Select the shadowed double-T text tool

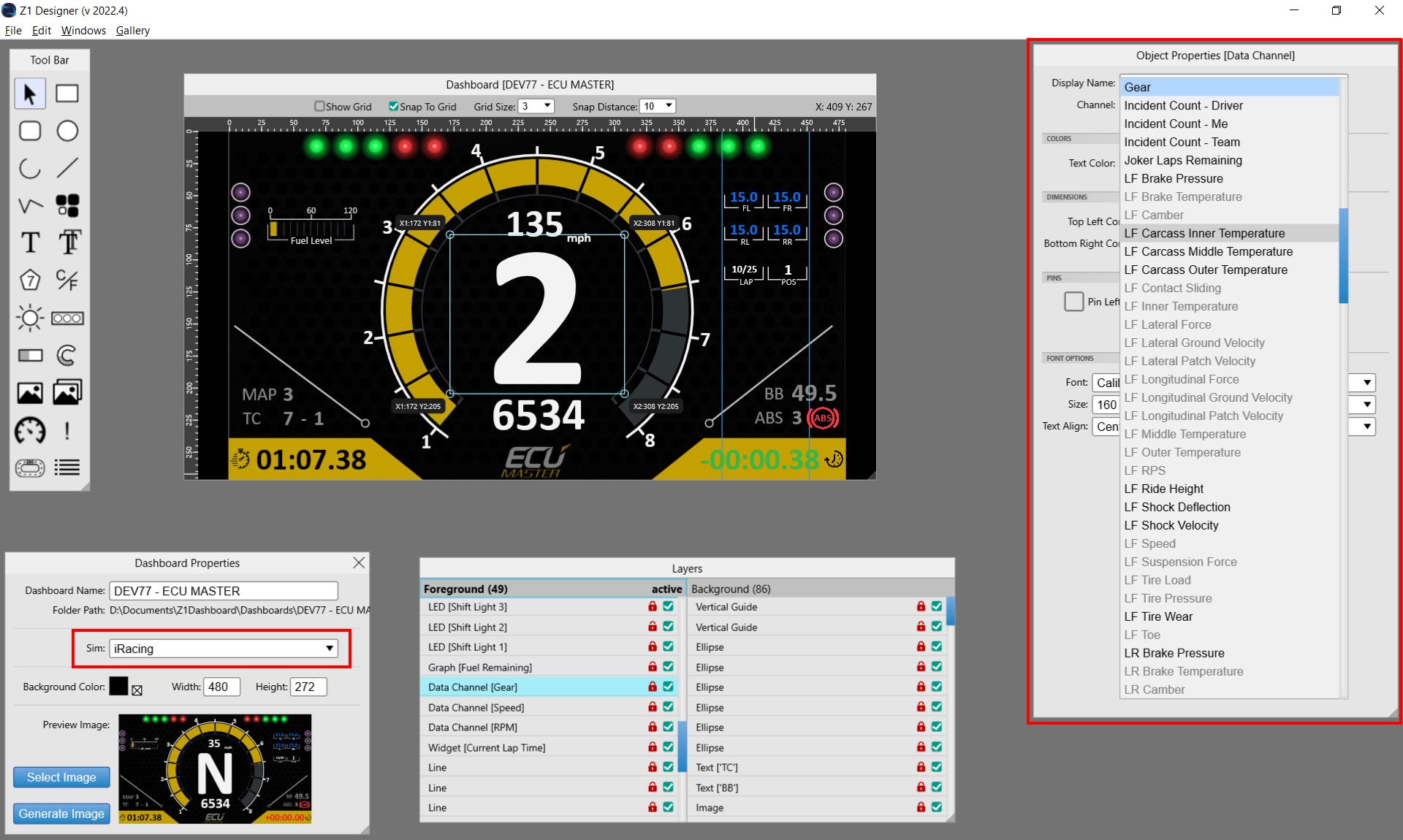point(69,243)
